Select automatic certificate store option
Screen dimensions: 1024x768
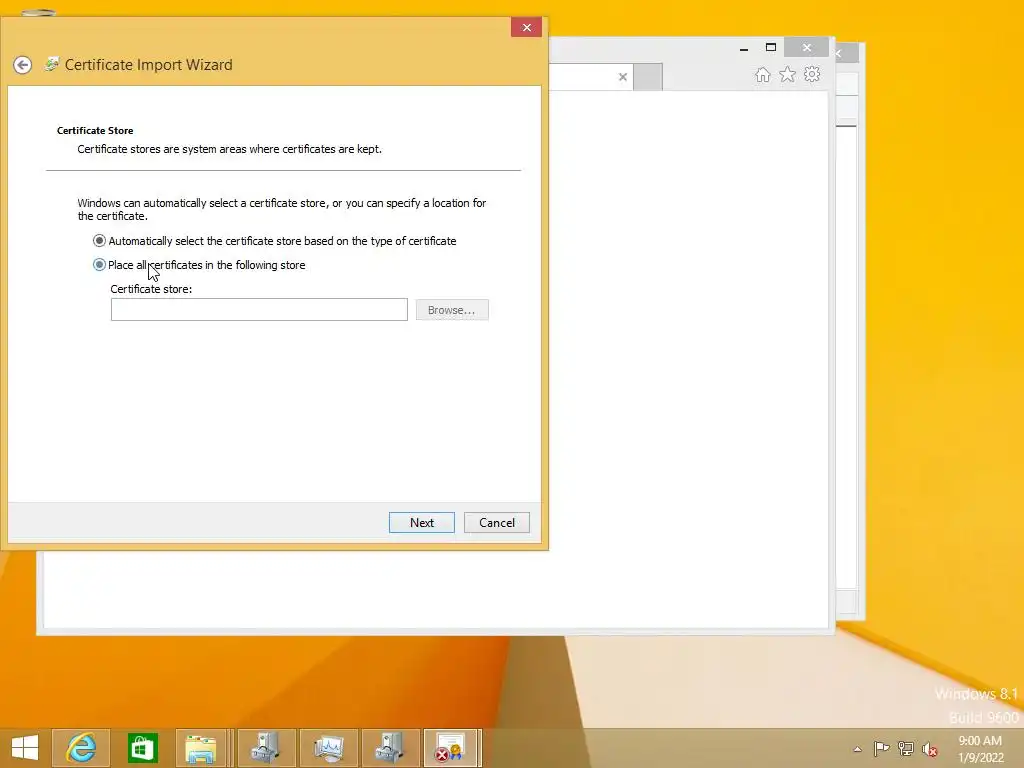point(275,241)
